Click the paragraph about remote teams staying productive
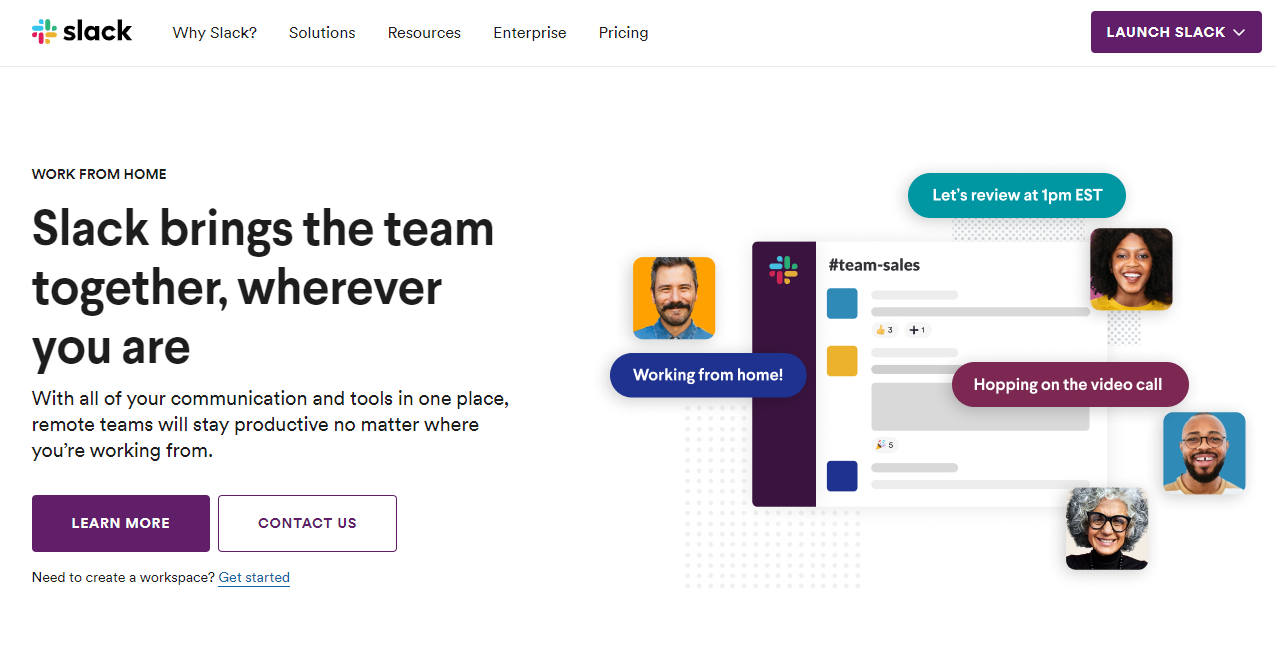The image size is (1276, 656). pyautogui.click(x=271, y=425)
